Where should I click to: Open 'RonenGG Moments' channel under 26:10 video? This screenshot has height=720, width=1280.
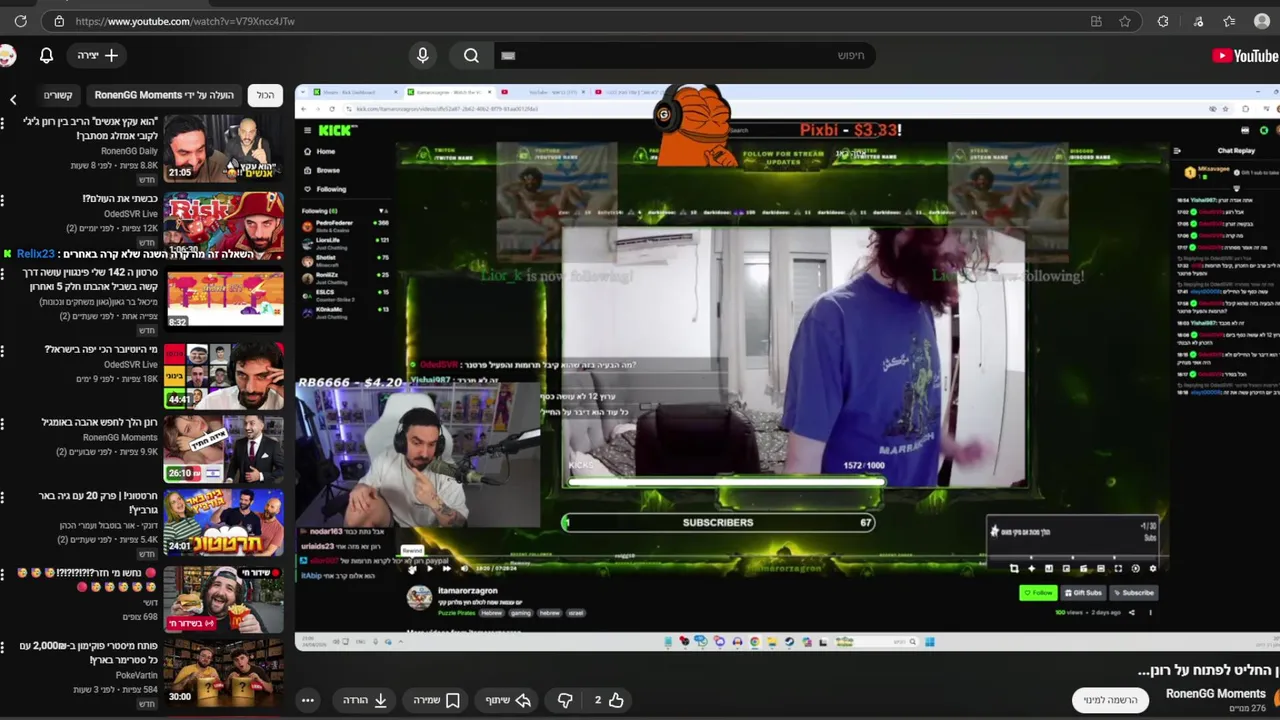(x=120, y=437)
